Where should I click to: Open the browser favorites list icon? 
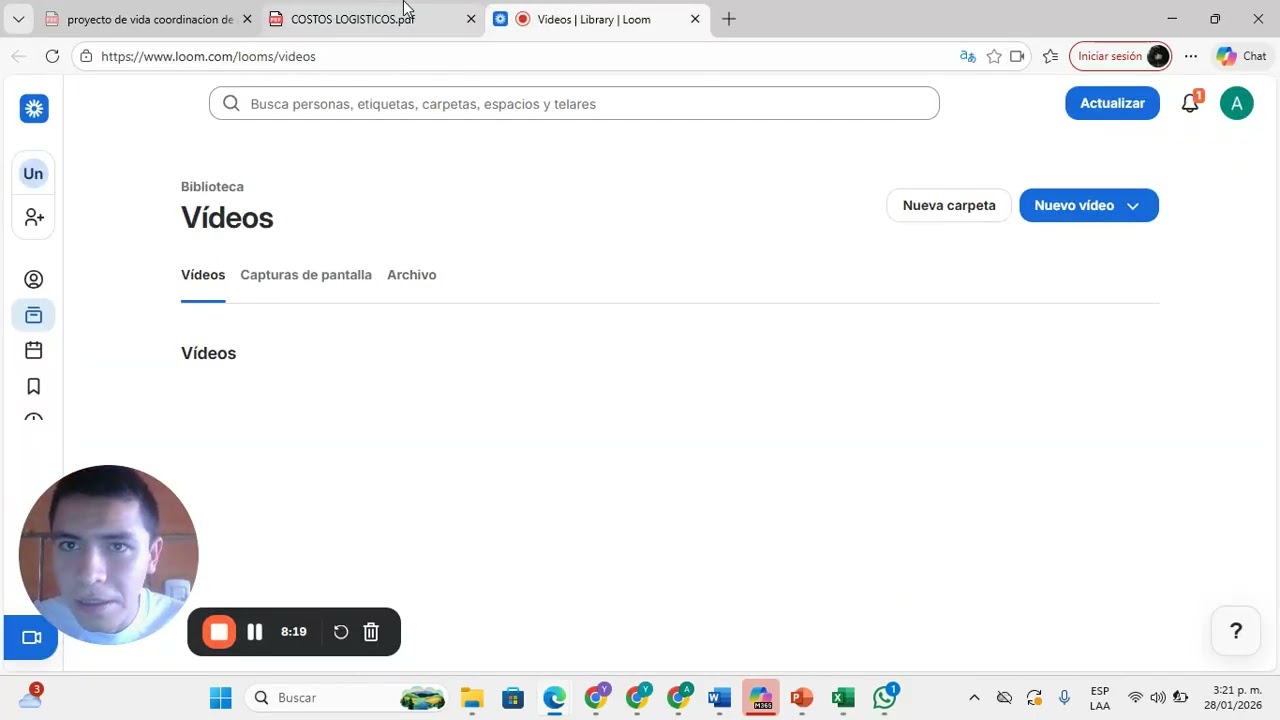click(x=1050, y=56)
